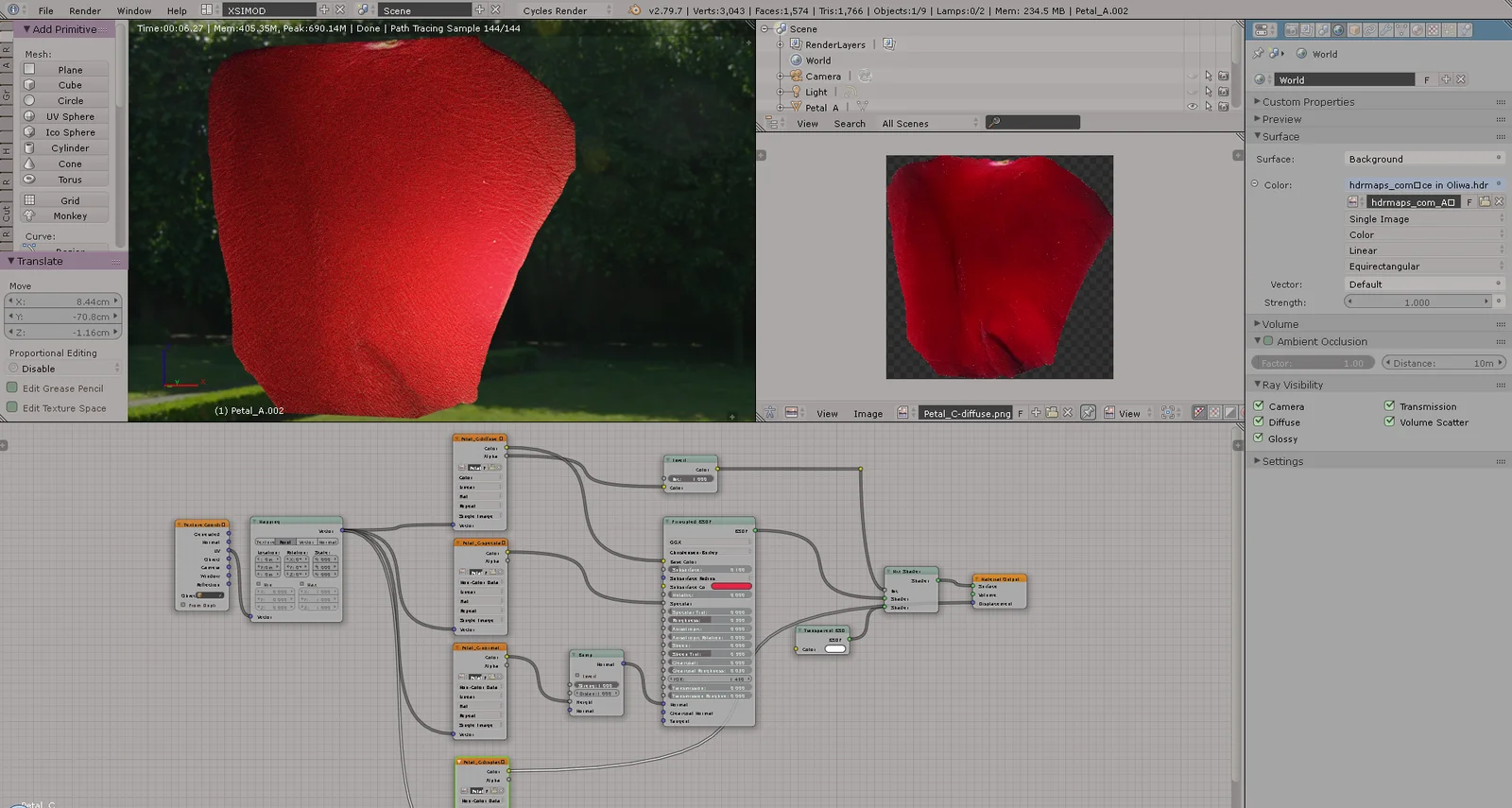Open the Object properties cube icon
The image size is (1512, 808).
click(1354, 30)
